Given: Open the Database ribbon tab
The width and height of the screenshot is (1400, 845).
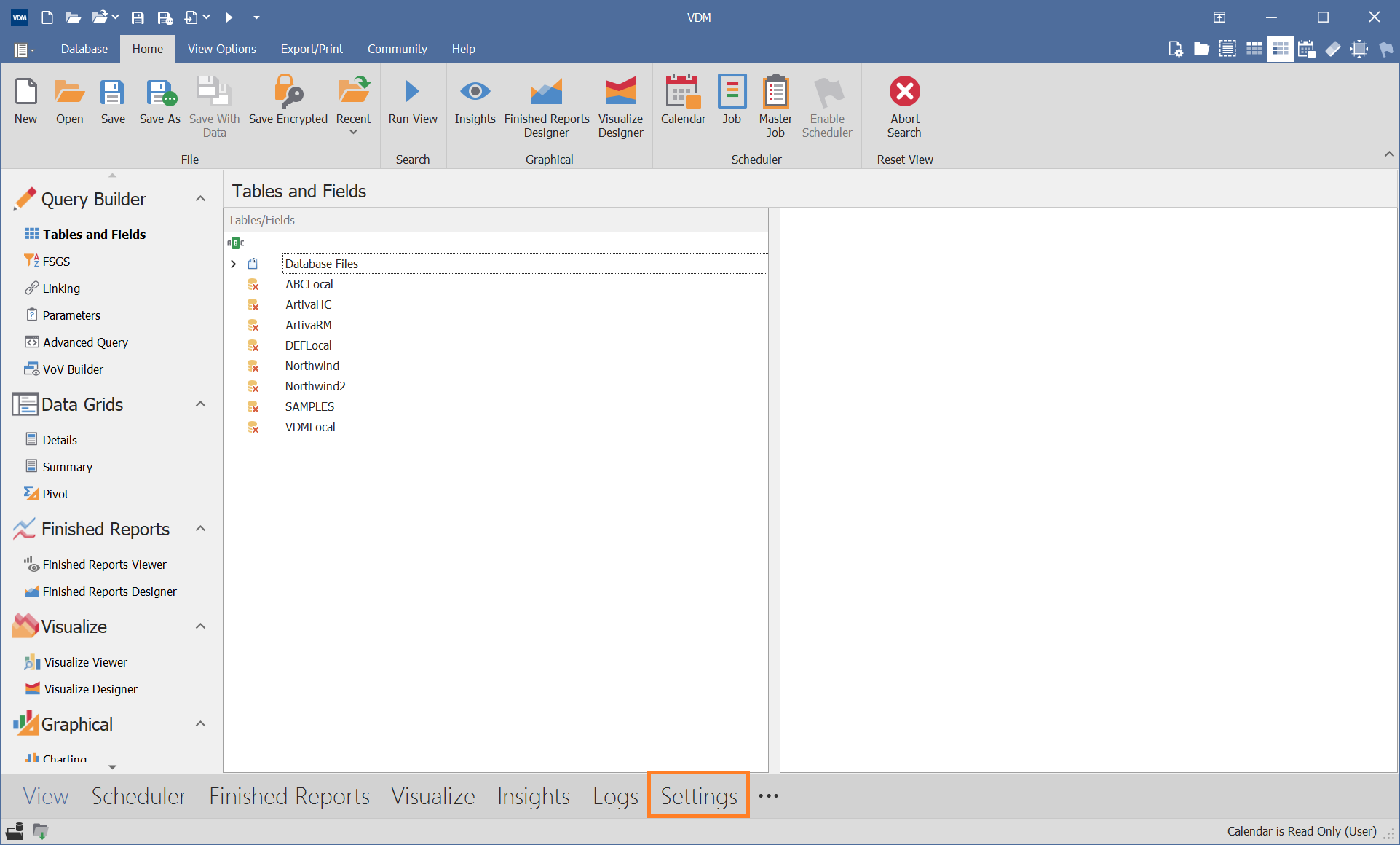Looking at the screenshot, I should (x=84, y=49).
